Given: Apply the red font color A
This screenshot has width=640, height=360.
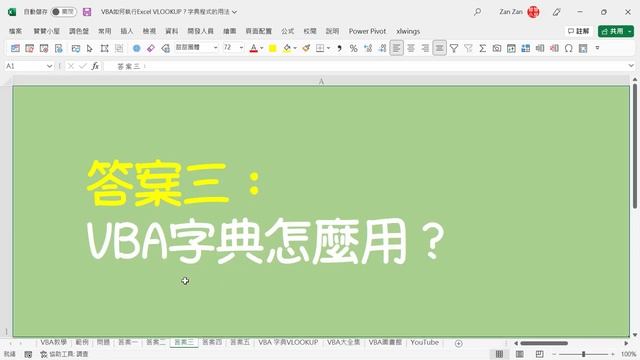Looking at the screenshot, I should coord(253,48).
